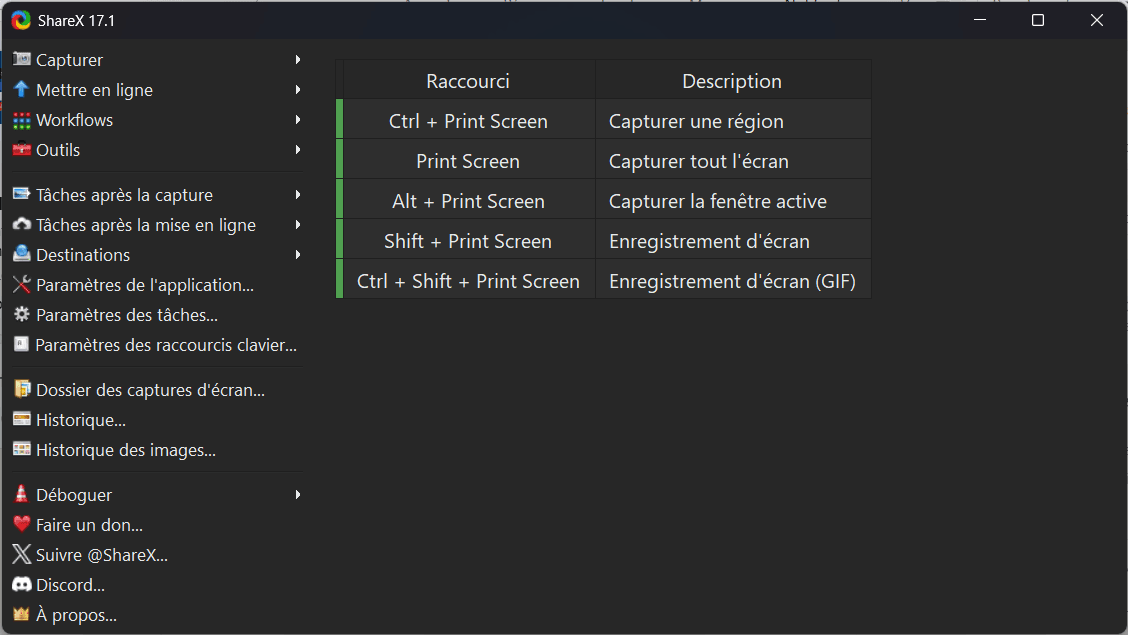
Task: Click the Tâches après la capture icon
Action: 22,194
